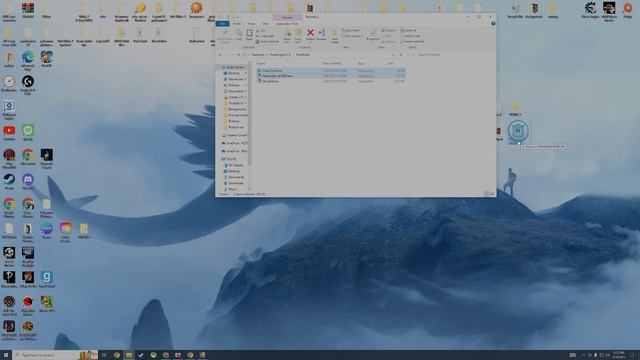Click the red Delete icon in Explorer ribbon
The image size is (640, 360).
(310, 34)
